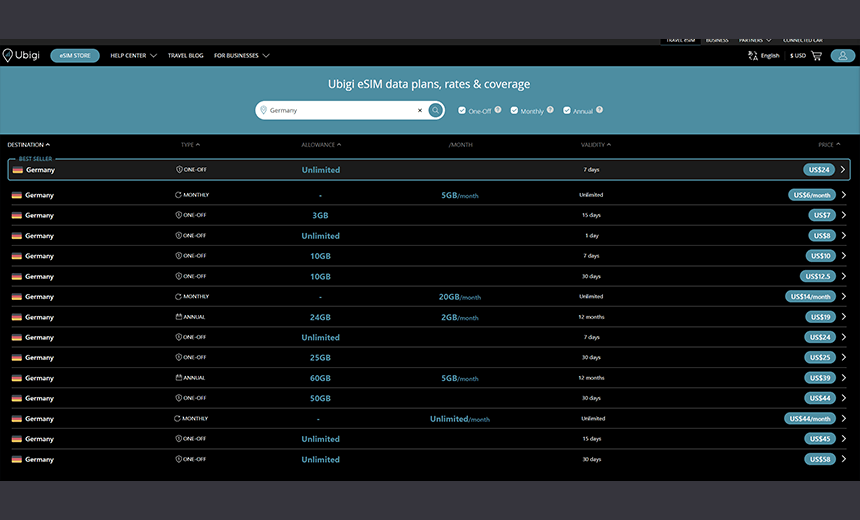Sort the table by Type
The image size is (860, 520).
click(x=190, y=145)
